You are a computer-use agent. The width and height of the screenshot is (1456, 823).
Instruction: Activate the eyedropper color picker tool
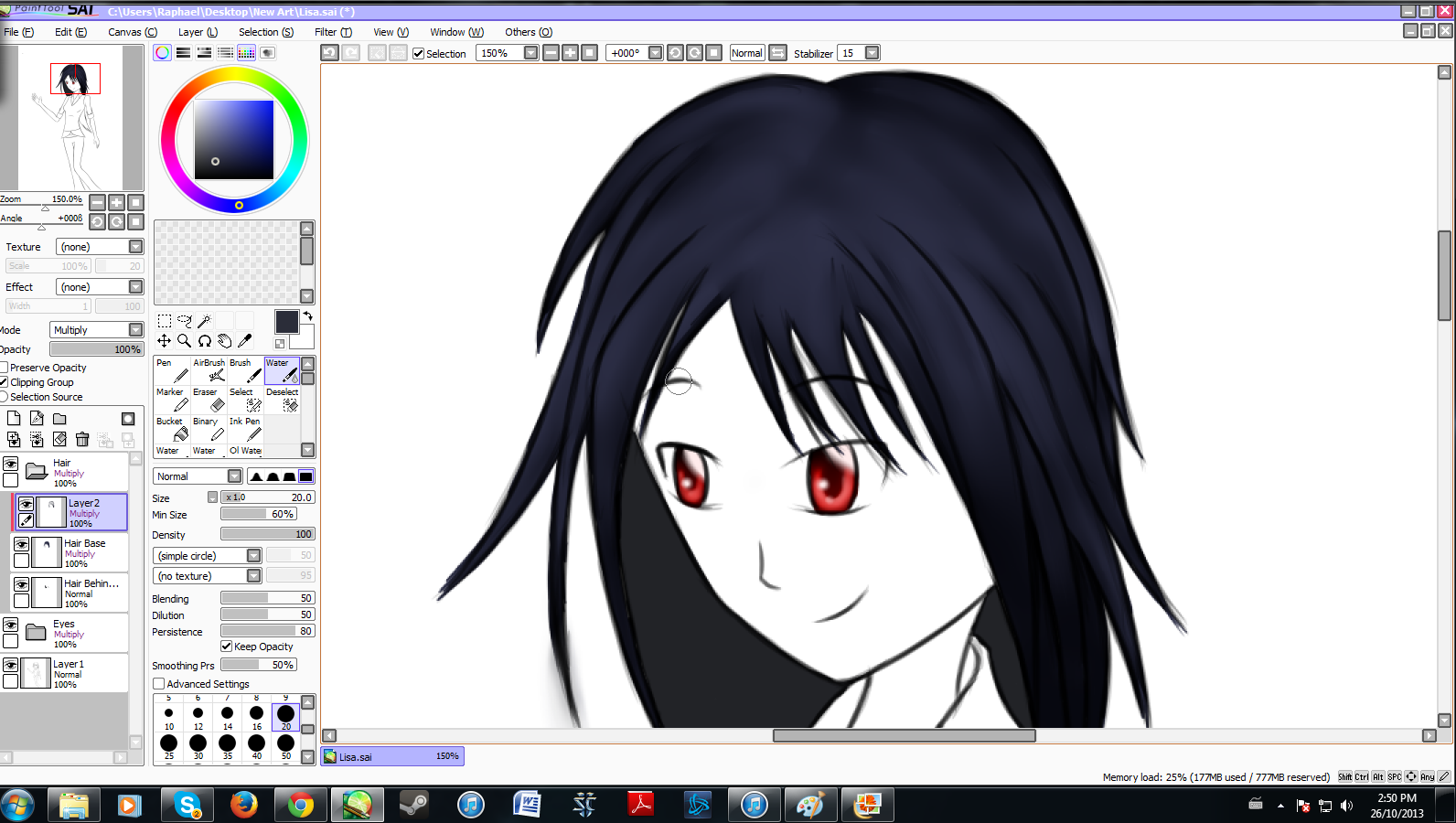245,341
